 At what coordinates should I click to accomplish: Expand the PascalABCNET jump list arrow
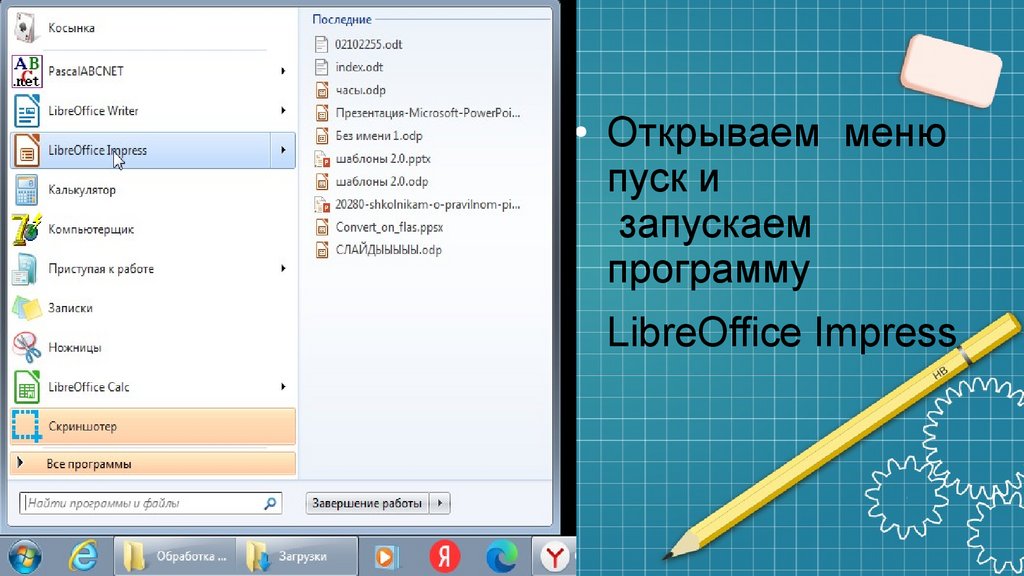click(283, 71)
